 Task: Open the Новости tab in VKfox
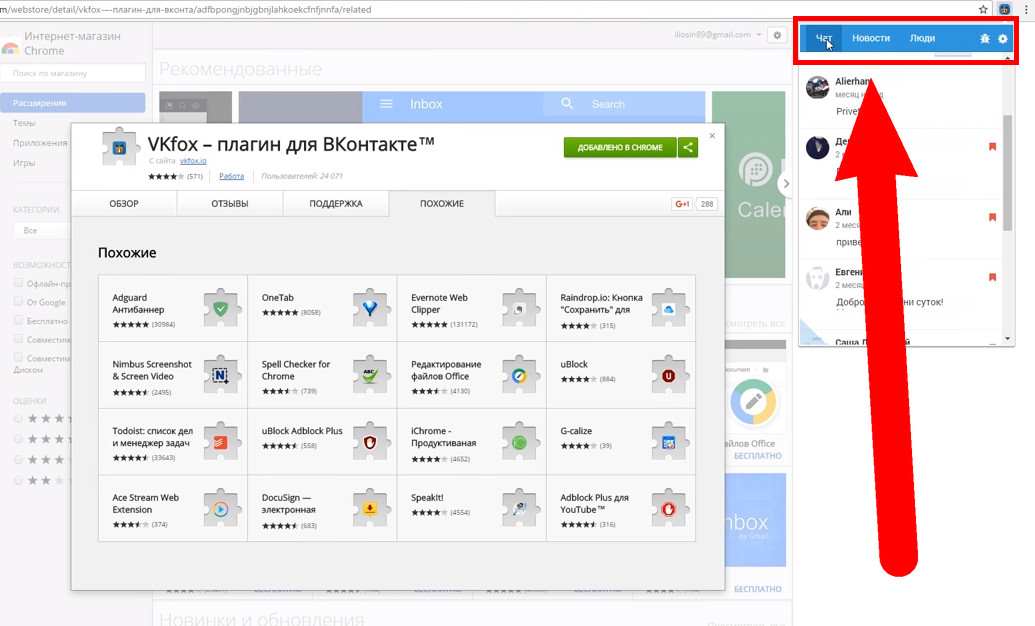[x=870, y=39]
